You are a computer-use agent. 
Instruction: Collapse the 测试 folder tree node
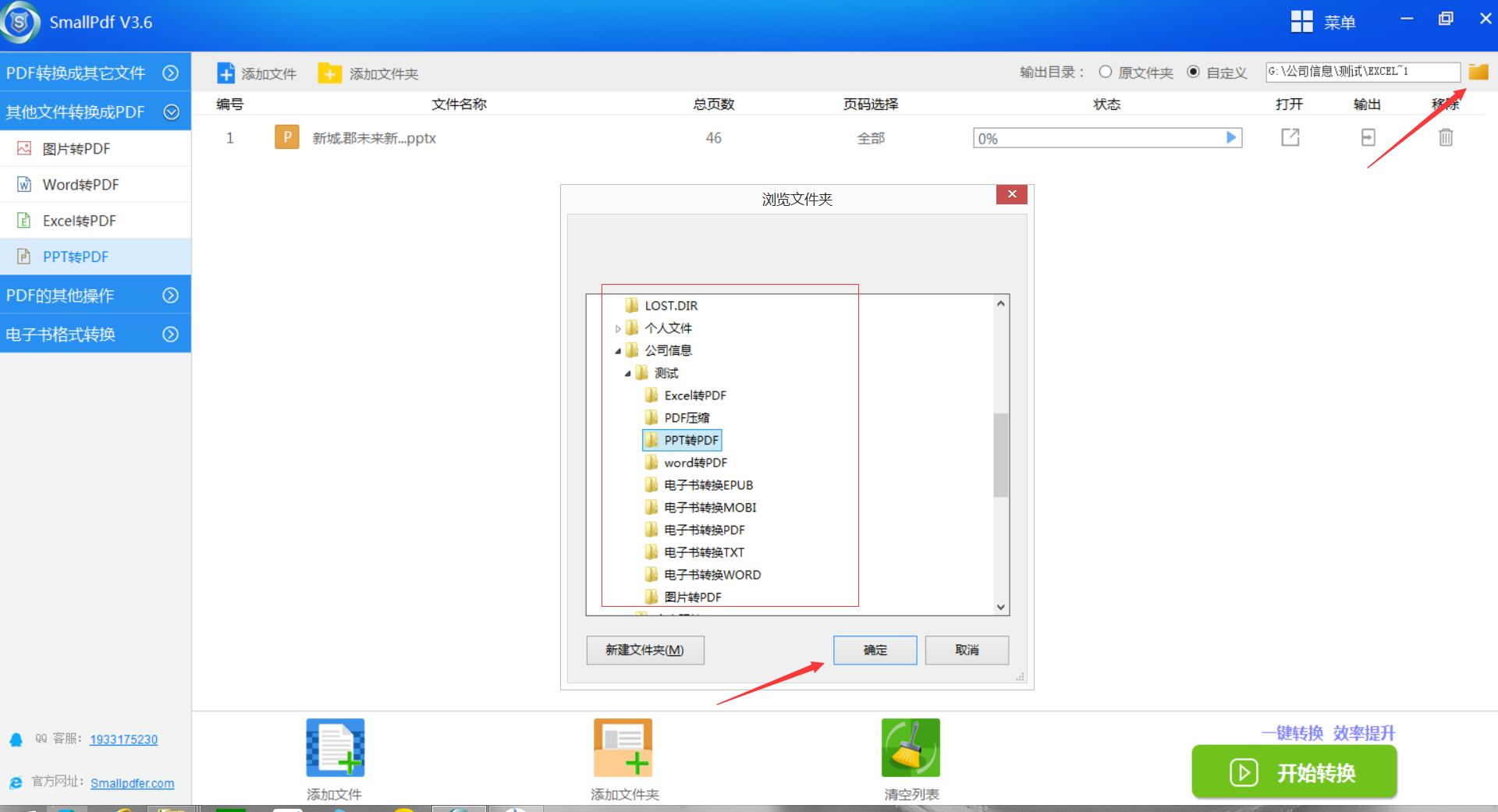point(627,374)
